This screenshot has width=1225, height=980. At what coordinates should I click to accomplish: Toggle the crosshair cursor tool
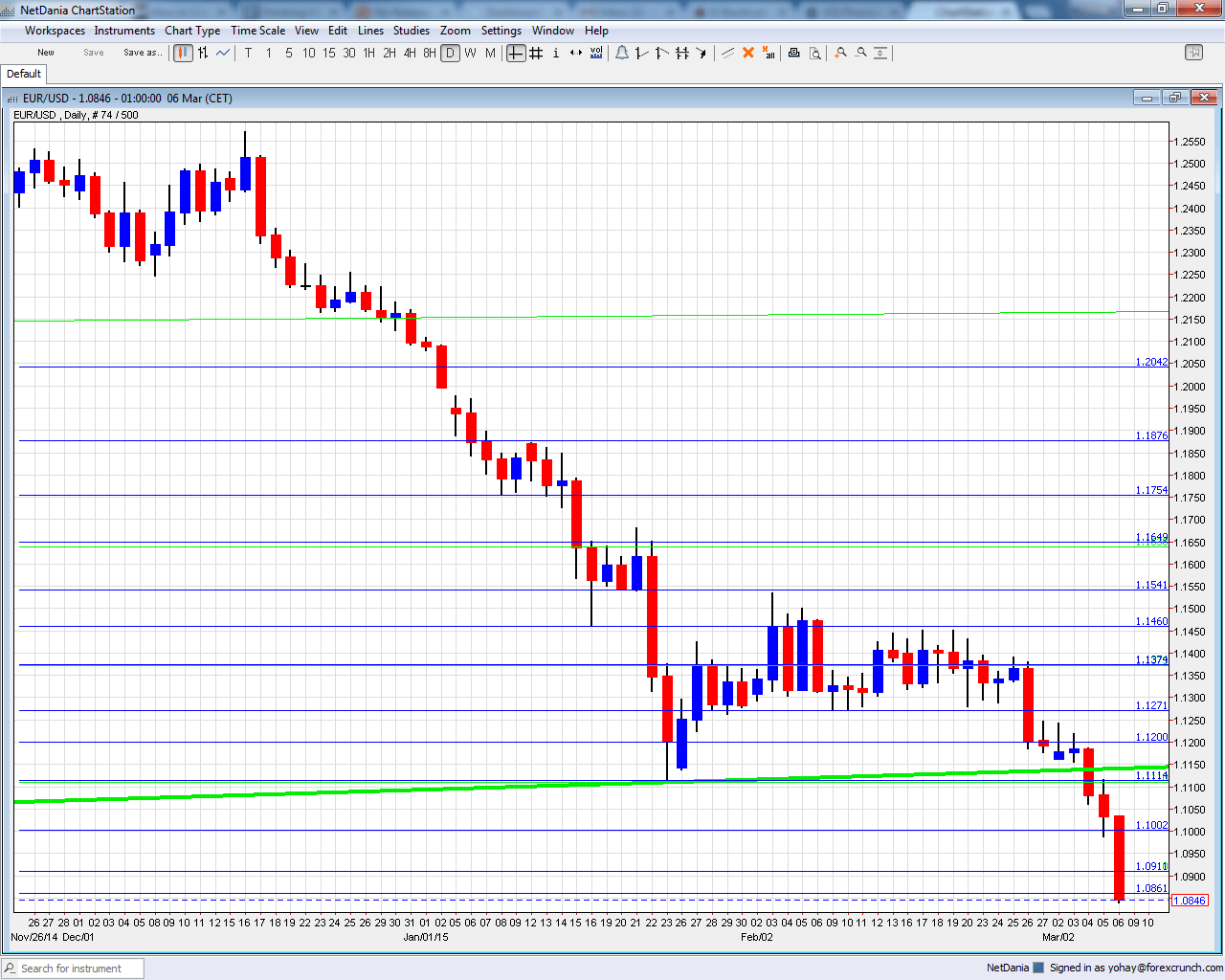(x=516, y=53)
